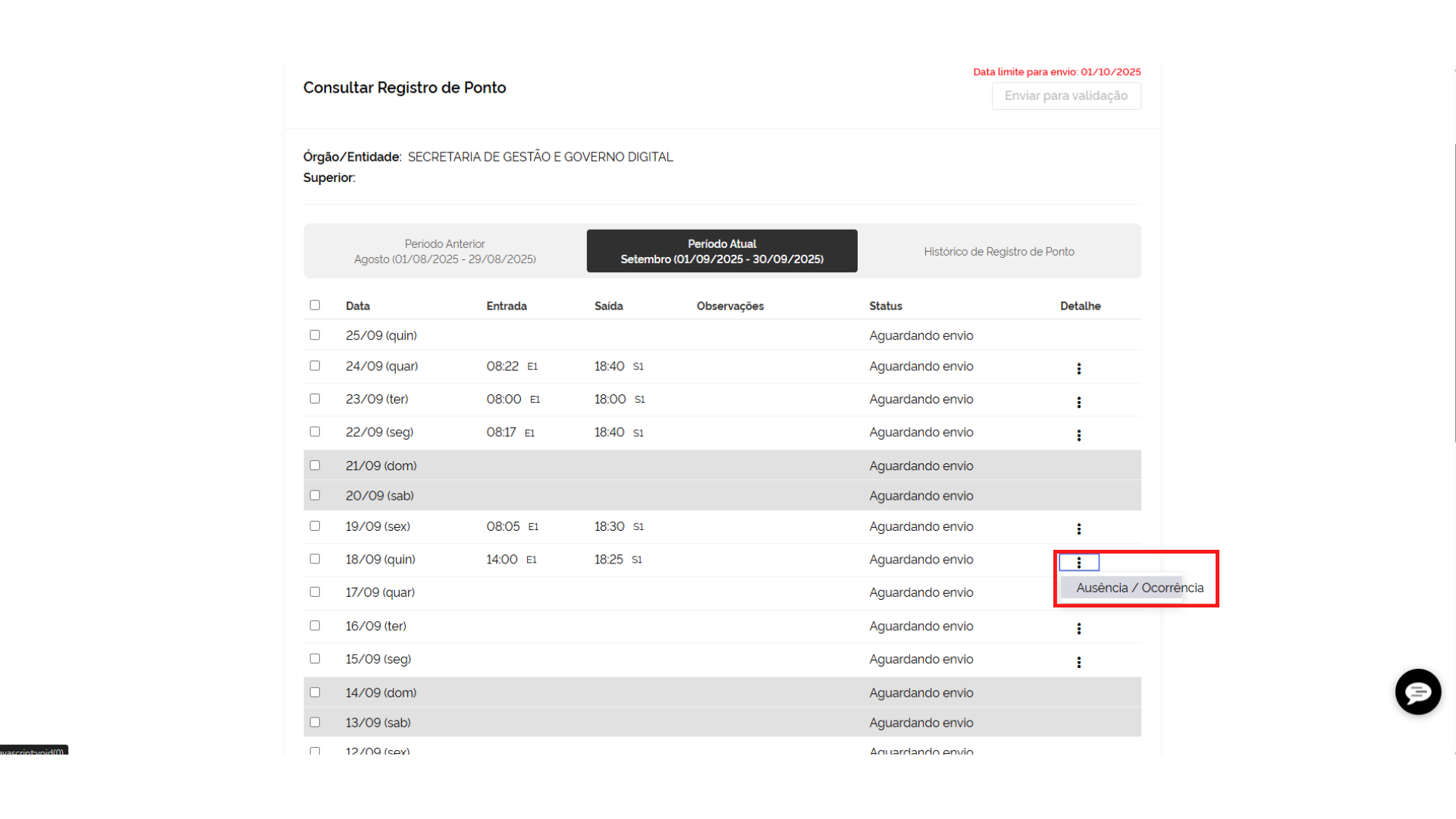Click the page vertical scrollbar
This screenshot has height=819, width=1456.
(1454, 292)
